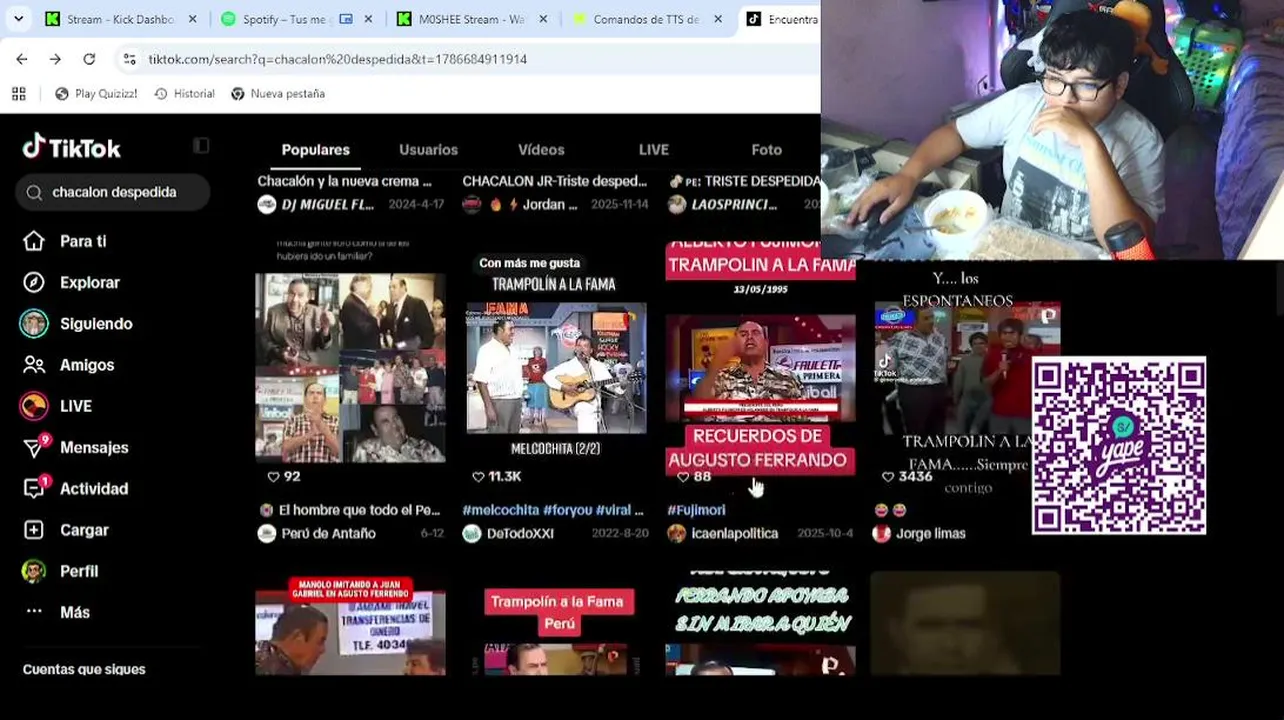
Task: Switch to Comandos de TTS tab
Action: click(647, 19)
